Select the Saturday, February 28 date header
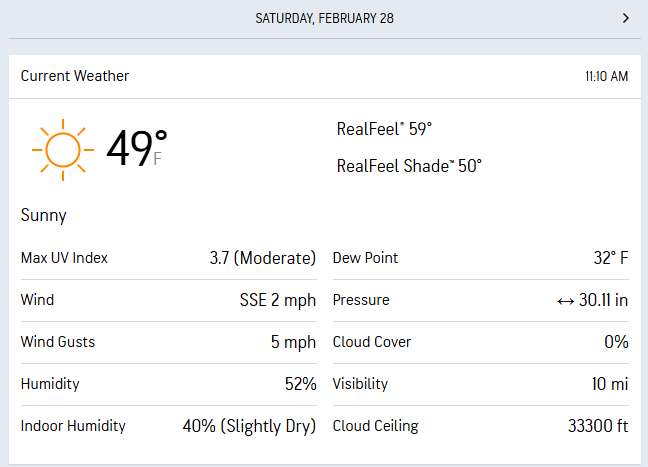Viewport: 648px width, 467px height. (x=324, y=18)
